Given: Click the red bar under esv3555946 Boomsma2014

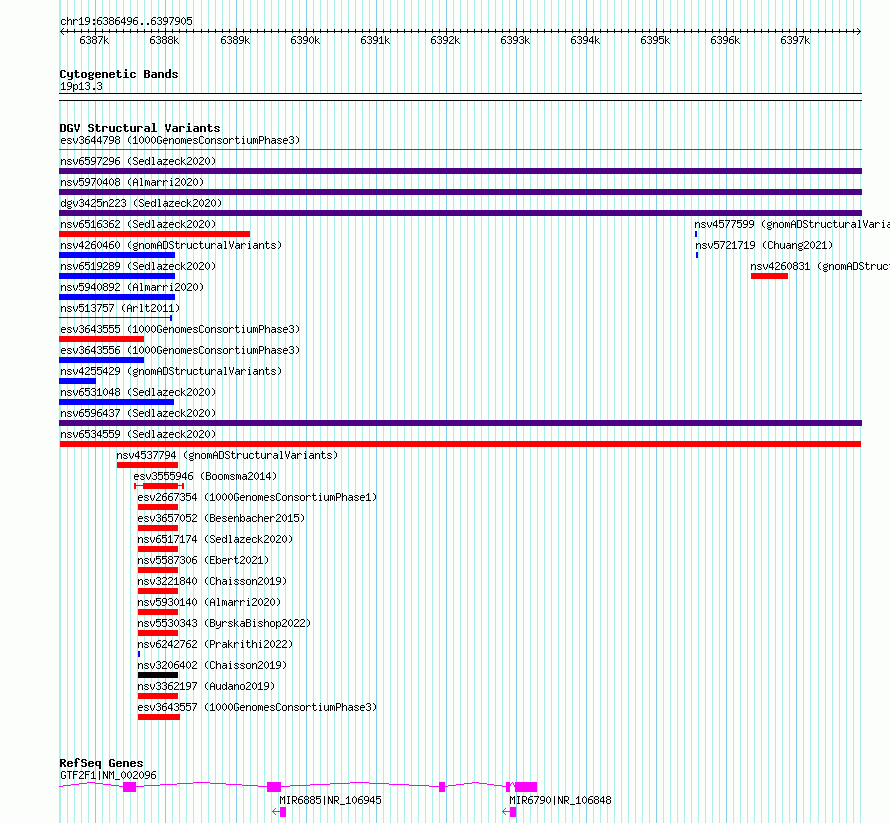Looking at the screenshot, I should [159, 486].
